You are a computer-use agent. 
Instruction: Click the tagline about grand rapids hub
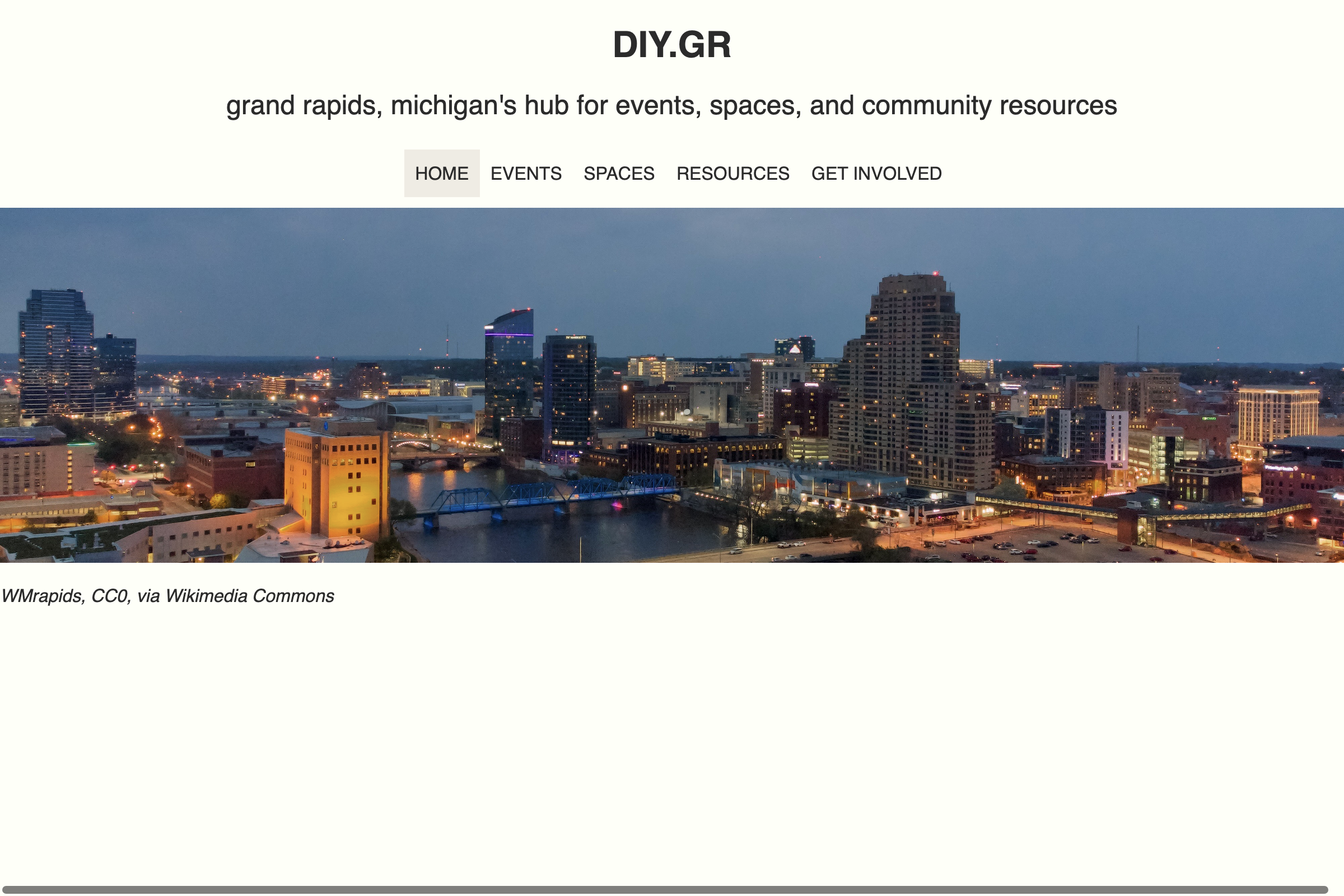(671, 106)
